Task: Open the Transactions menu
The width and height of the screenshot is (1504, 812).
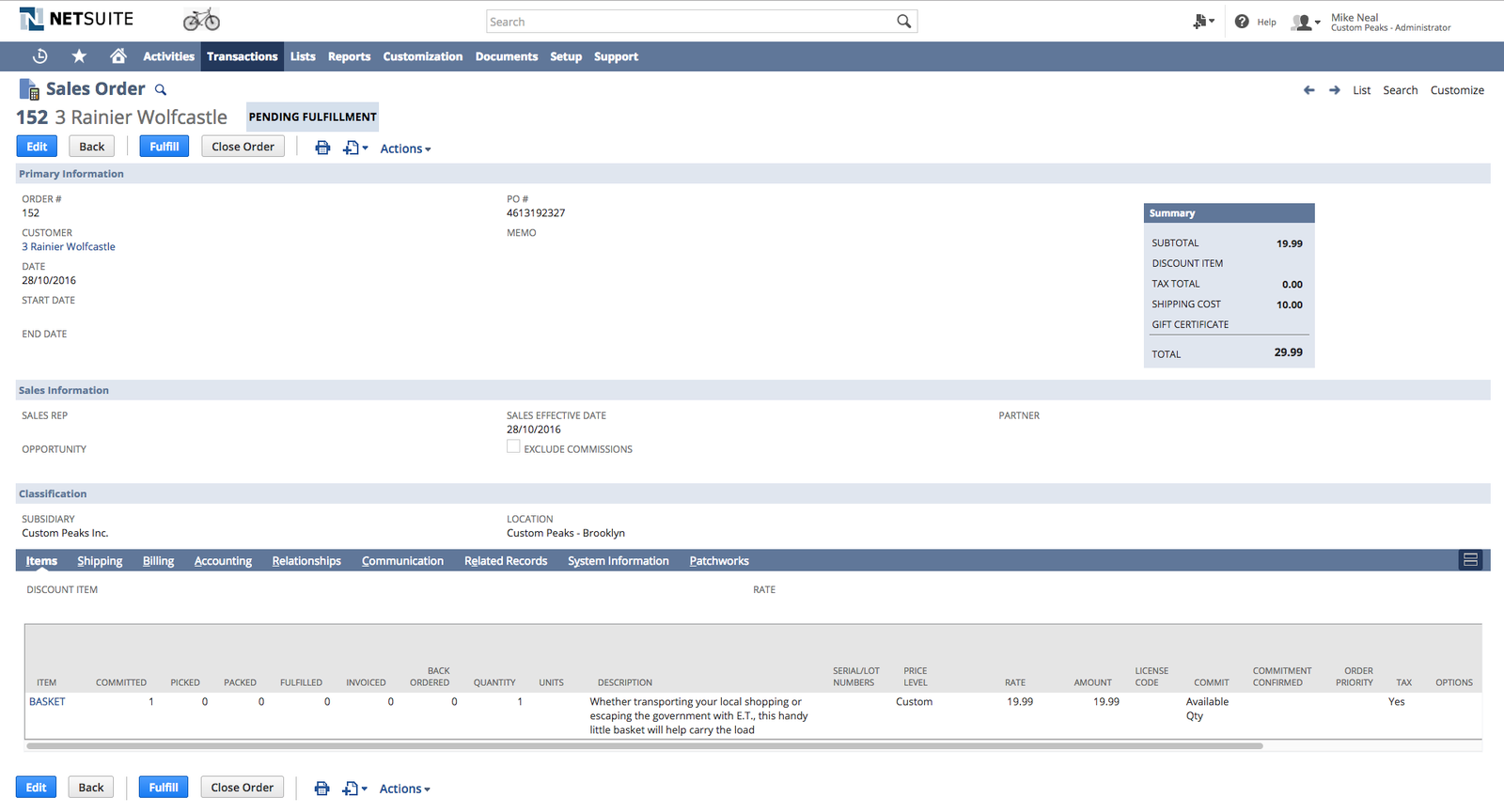Action: click(x=242, y=56)
